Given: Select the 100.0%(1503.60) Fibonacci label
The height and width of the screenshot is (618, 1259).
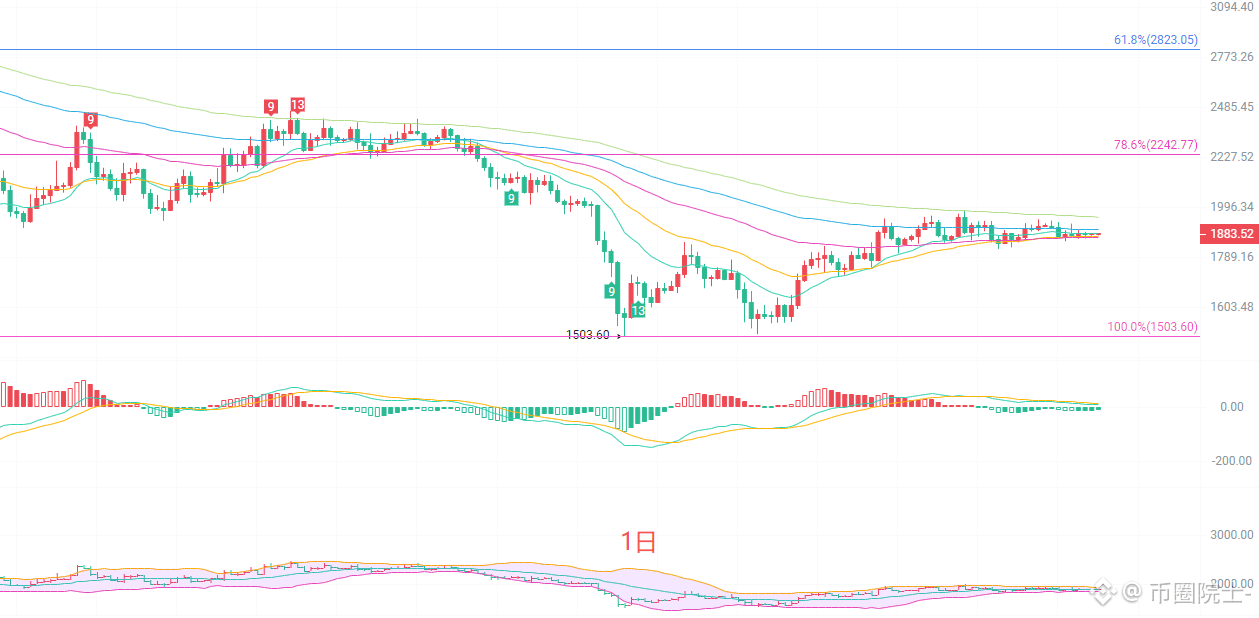Looking at the screenshot, I should [x=1152, y=327].
